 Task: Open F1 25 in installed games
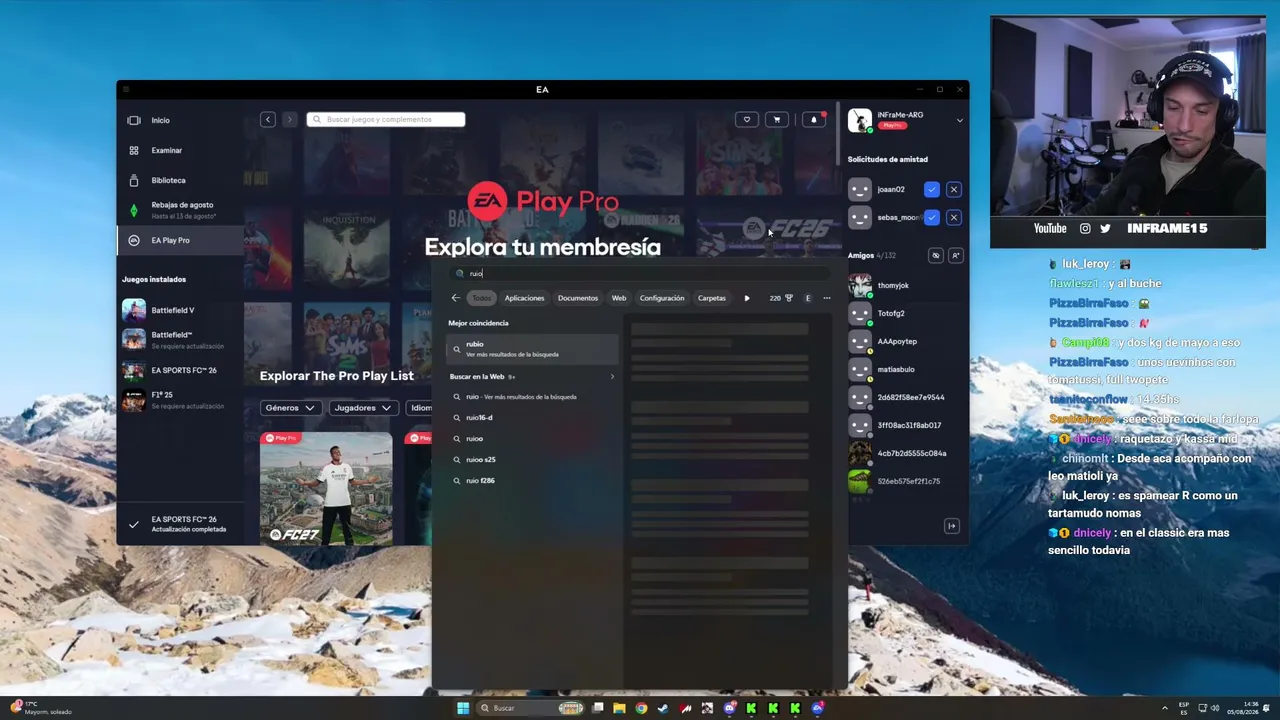tap(180, 400)
